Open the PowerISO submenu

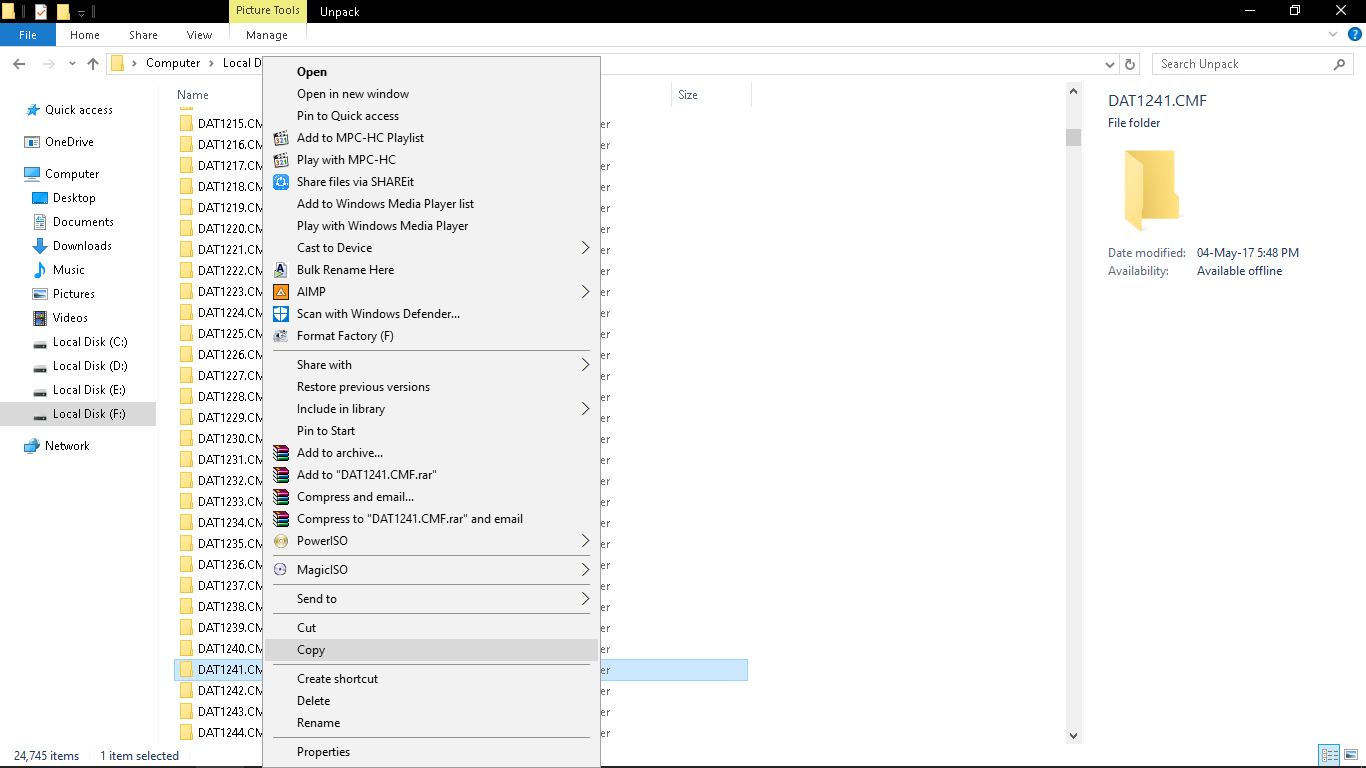pos(431,541)
